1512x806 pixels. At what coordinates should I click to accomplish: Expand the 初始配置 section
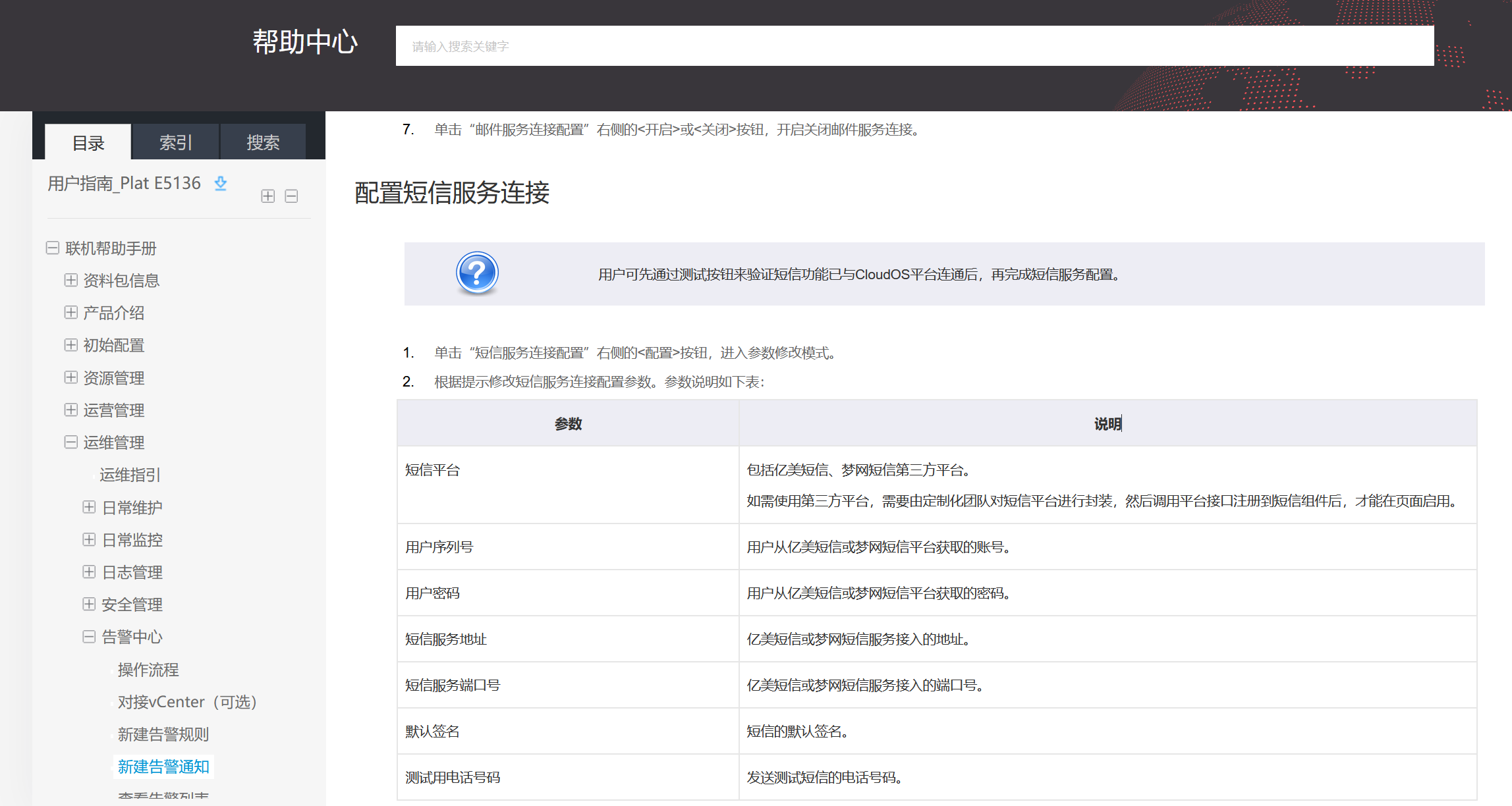[71, 345]
